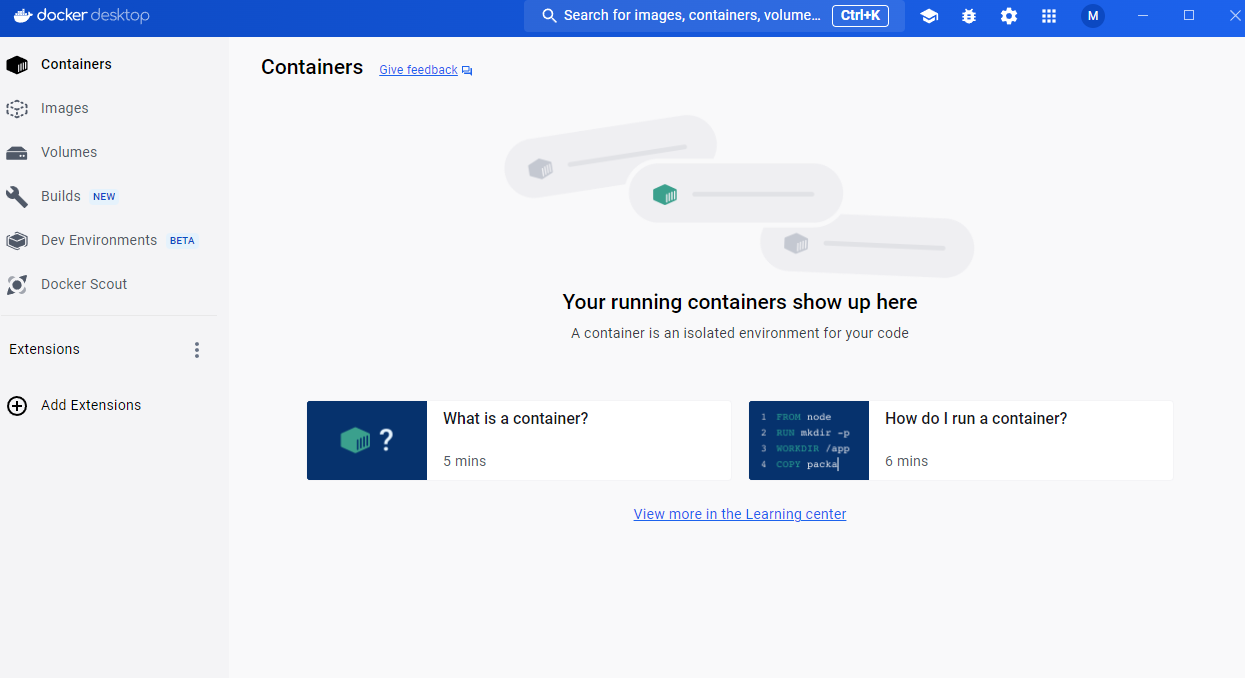Click the isolated environment description text
Screen dimensions: 1245x678
point(740,333)
